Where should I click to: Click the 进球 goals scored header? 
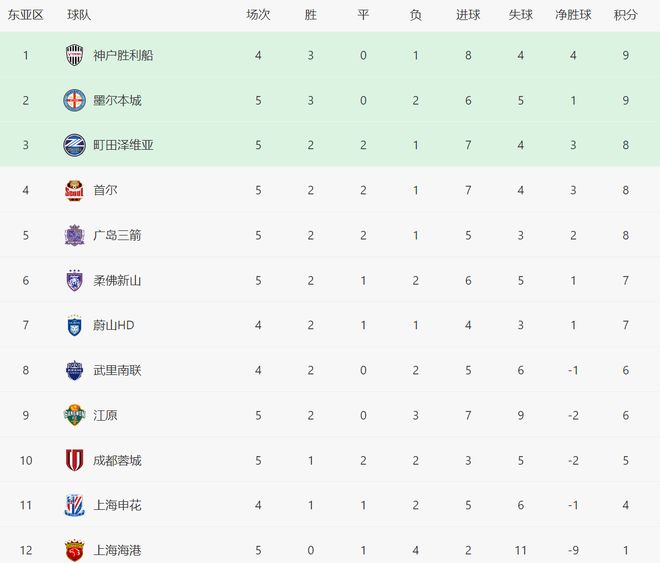(468, 15)
